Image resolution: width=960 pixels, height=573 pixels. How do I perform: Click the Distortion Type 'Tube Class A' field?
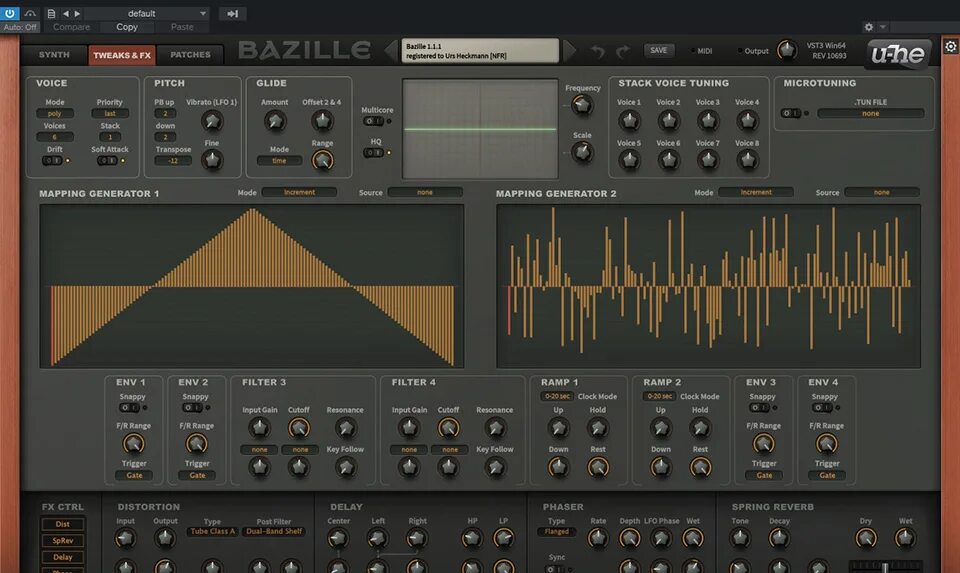212,531
